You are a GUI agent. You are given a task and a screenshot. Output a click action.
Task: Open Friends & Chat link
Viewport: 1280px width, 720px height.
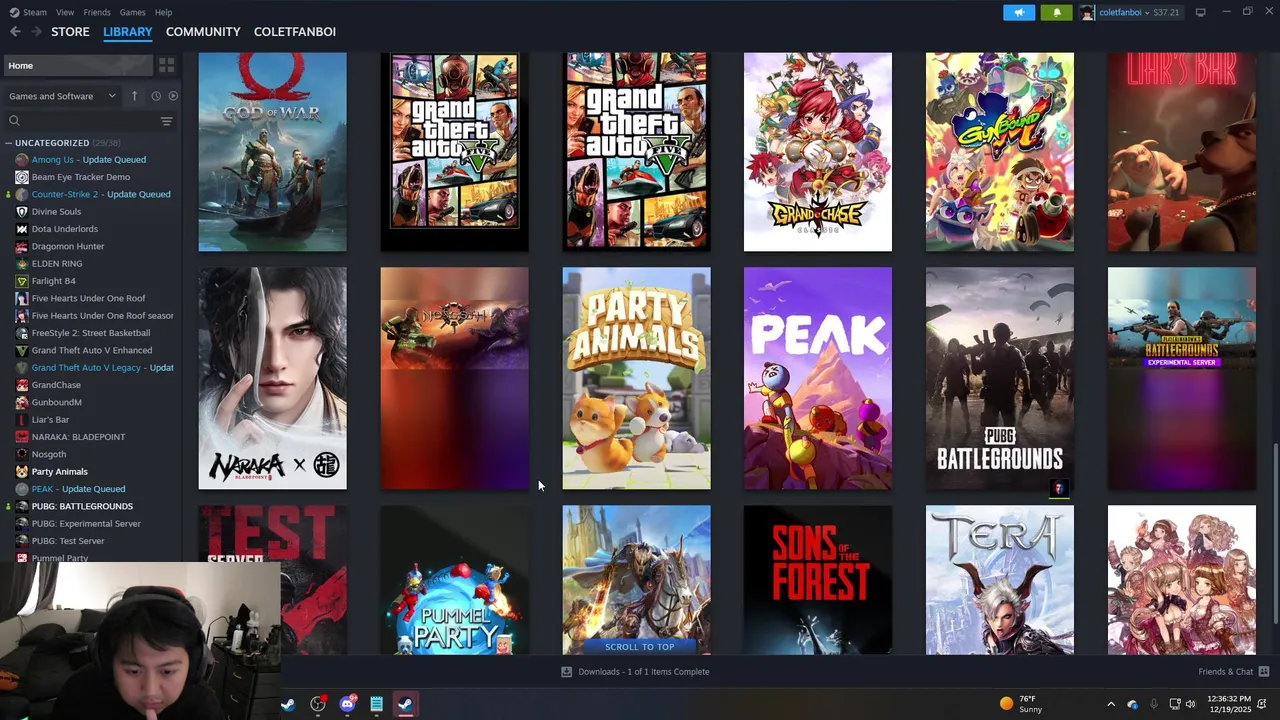[x=1226, y=672]
